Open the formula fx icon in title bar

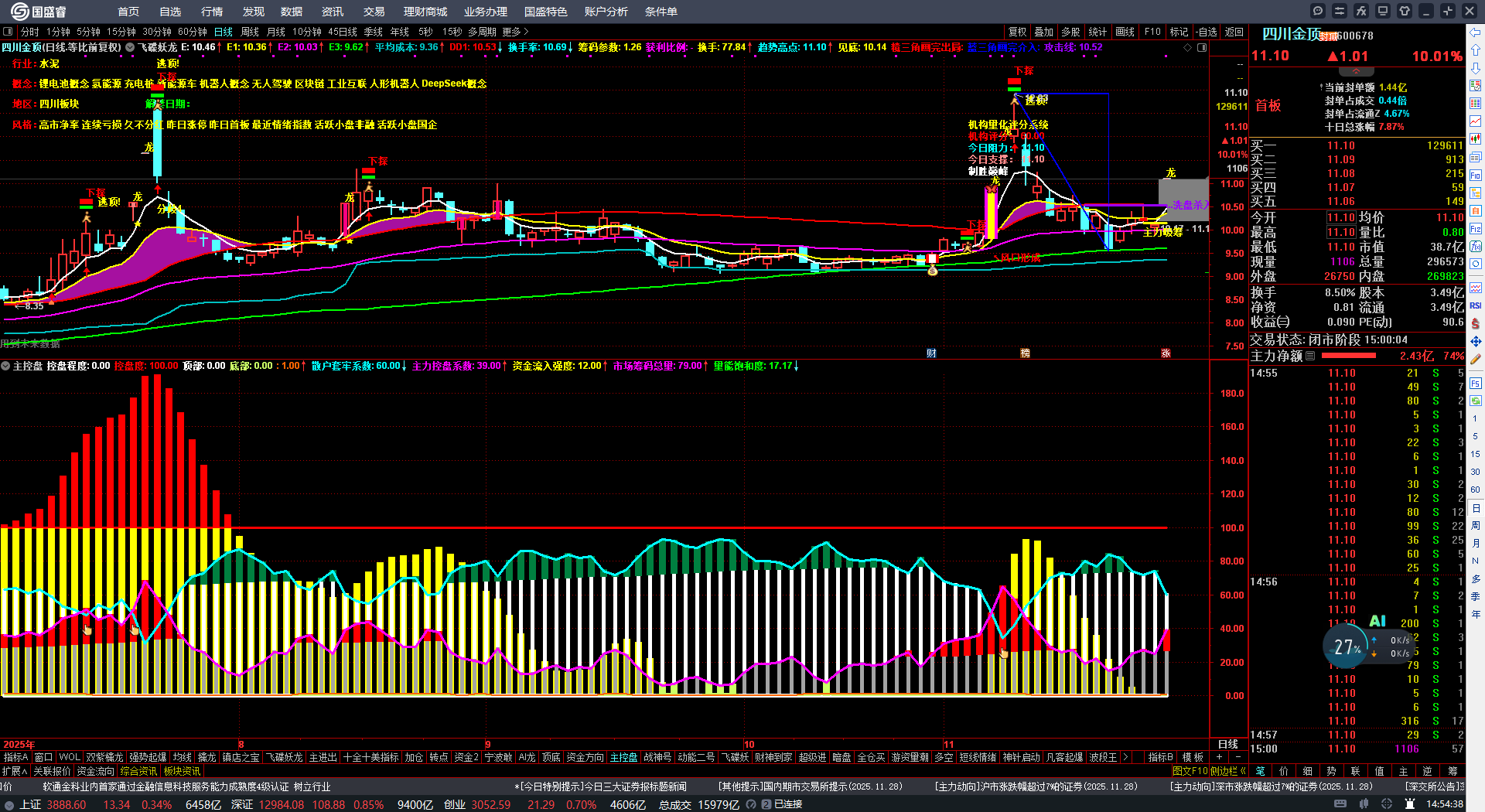click(1361, 11)
